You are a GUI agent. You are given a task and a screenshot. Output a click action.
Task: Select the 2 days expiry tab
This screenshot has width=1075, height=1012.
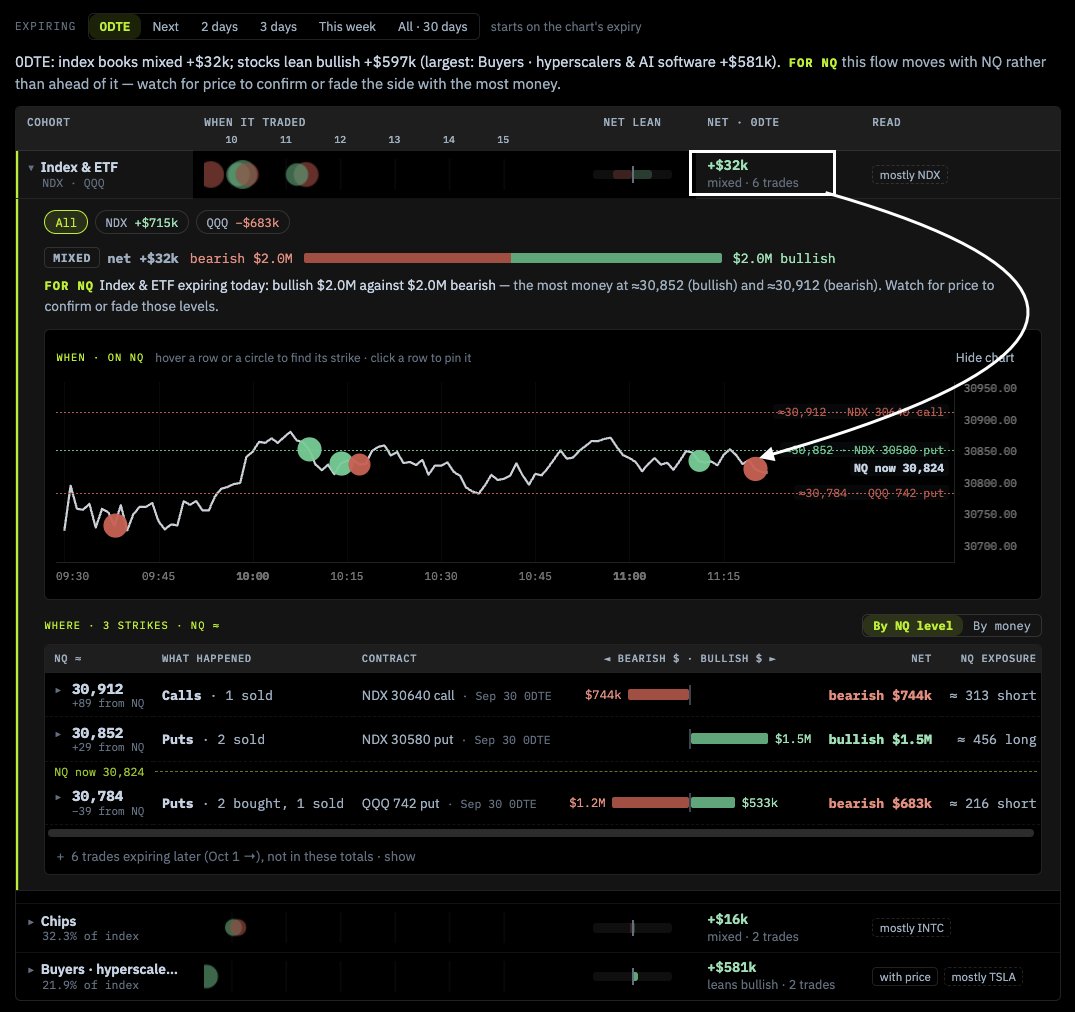click(x=219, y=27)
